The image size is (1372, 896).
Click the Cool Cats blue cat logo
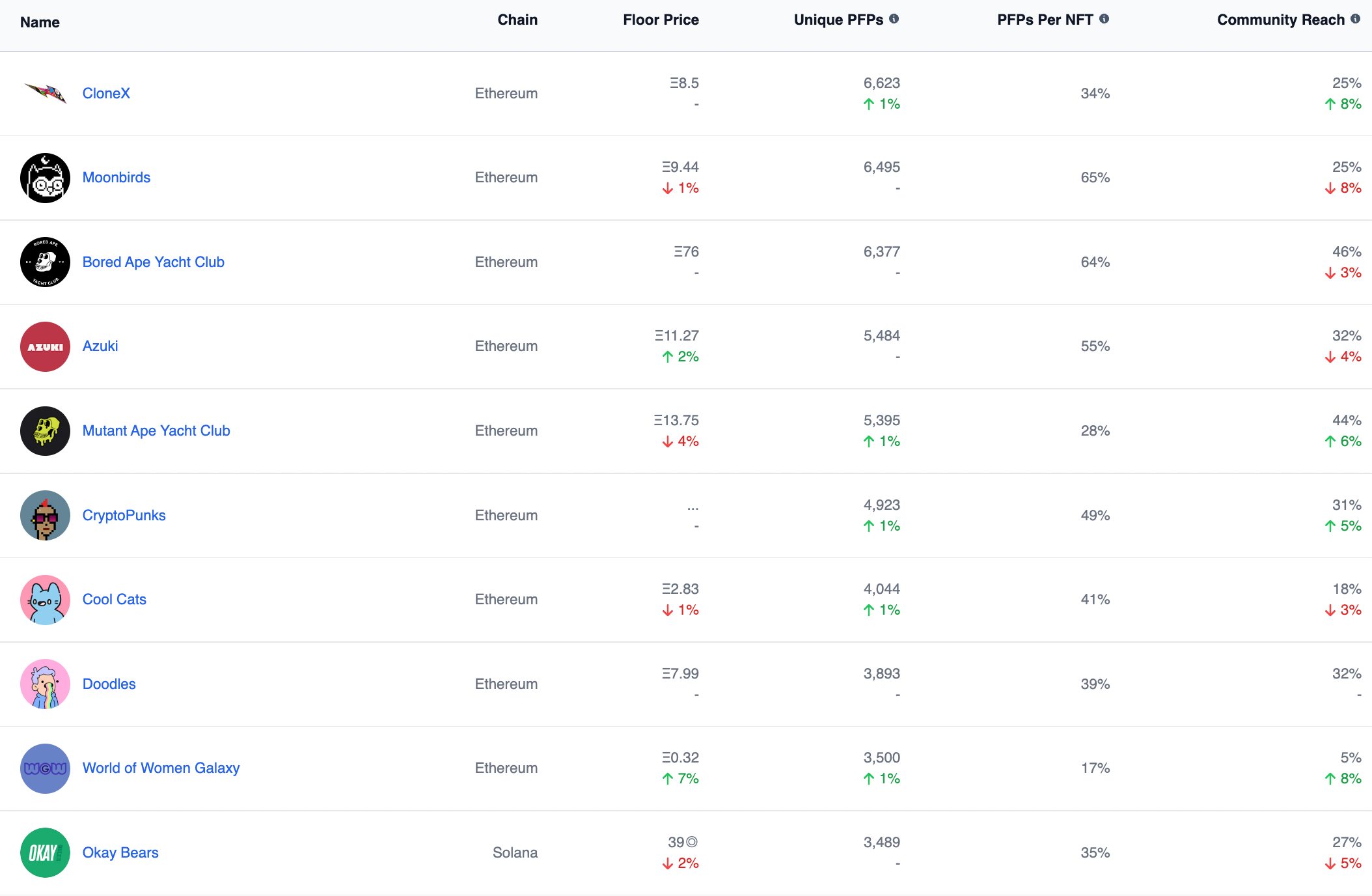[45, 600]
